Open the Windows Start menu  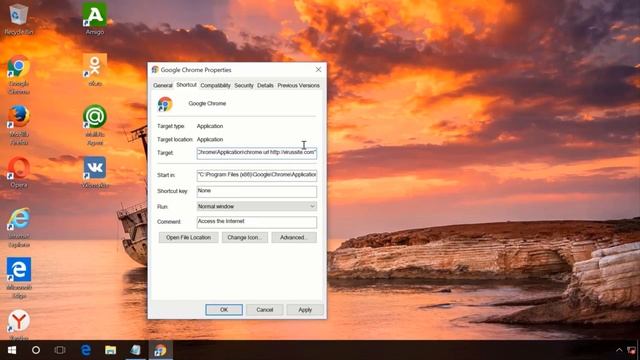(x=11, y=350)
